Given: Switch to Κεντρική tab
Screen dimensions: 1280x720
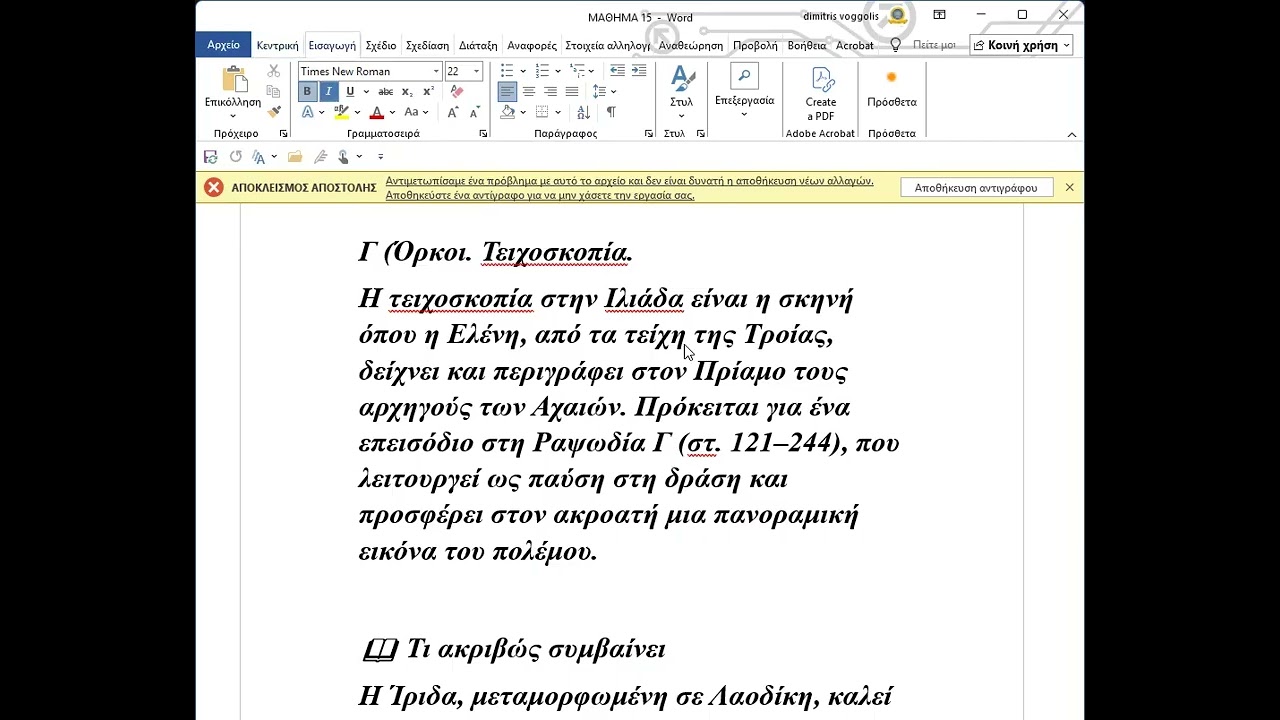Looking at the screenshot, I should click(x=277, y=46).
